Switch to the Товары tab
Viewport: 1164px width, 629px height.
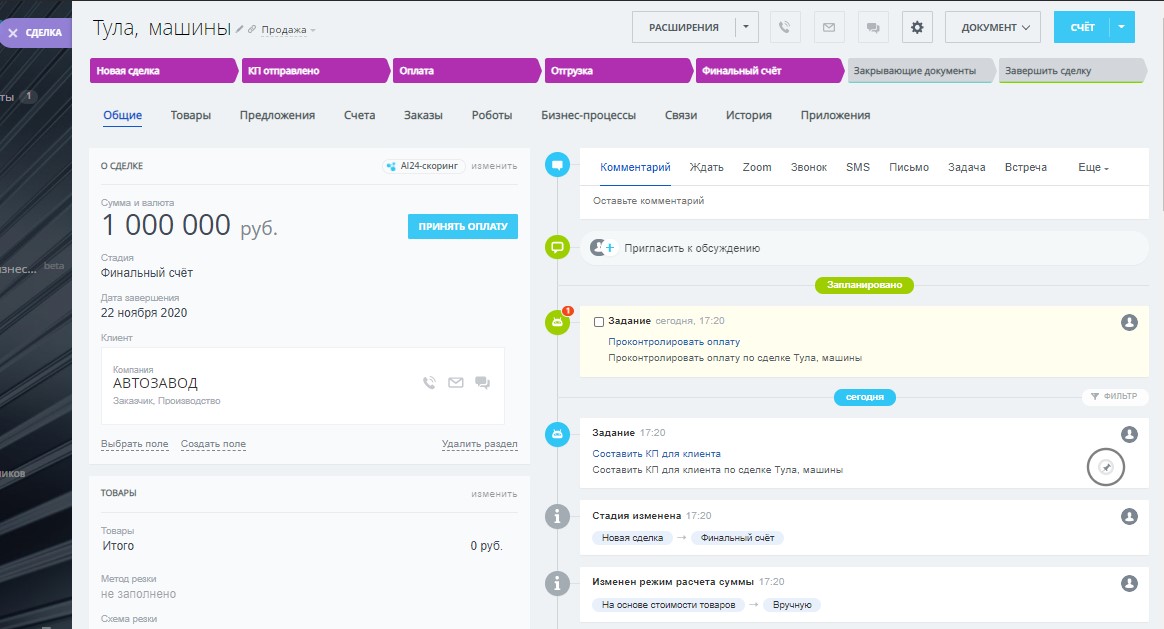pos(190,115)
